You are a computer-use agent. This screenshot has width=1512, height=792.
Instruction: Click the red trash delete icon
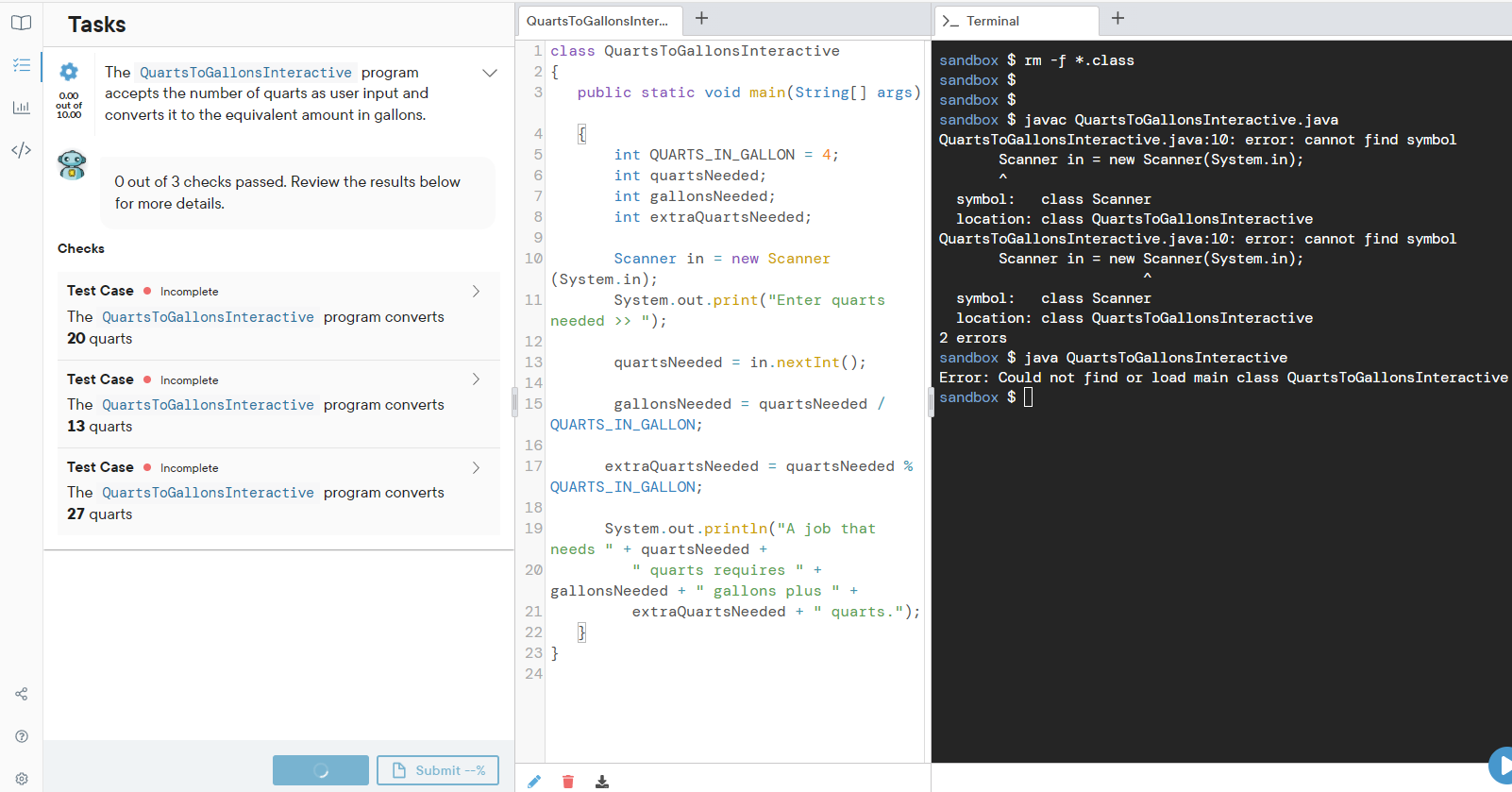567,781
